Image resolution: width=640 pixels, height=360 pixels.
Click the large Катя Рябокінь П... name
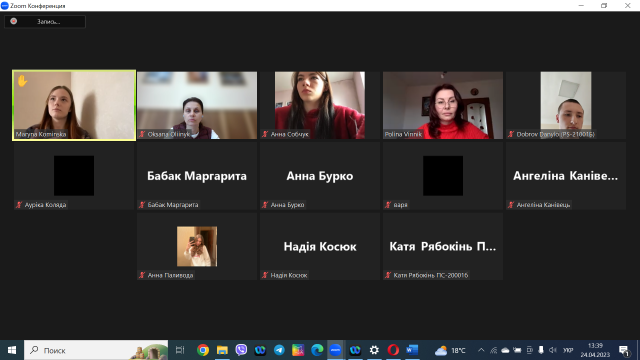[x=443, y=247]
